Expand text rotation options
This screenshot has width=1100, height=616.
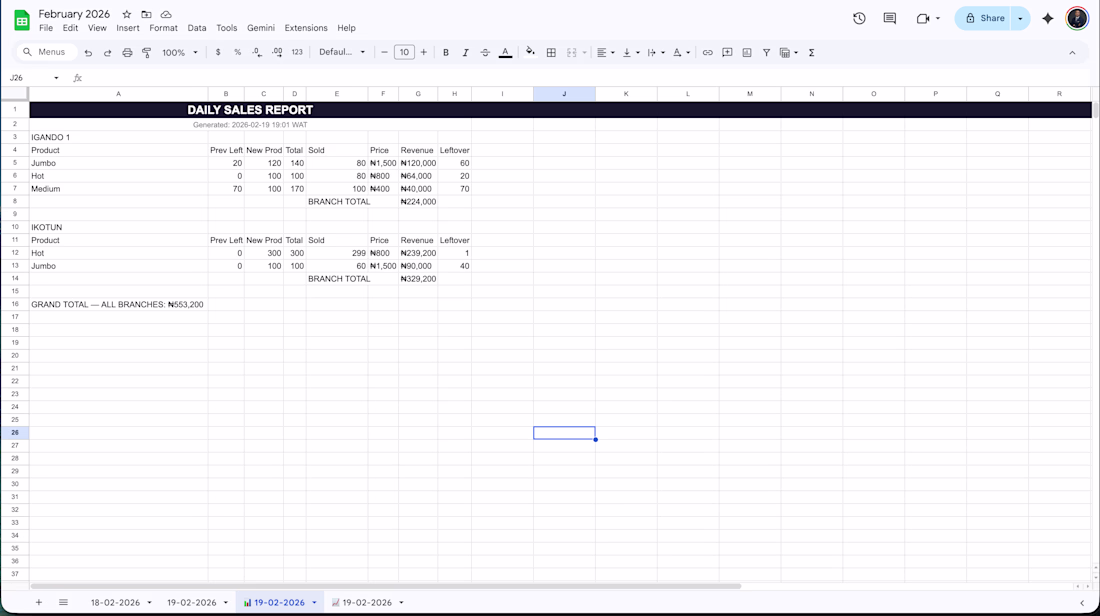pyautogui.click(x=688, y=53)
